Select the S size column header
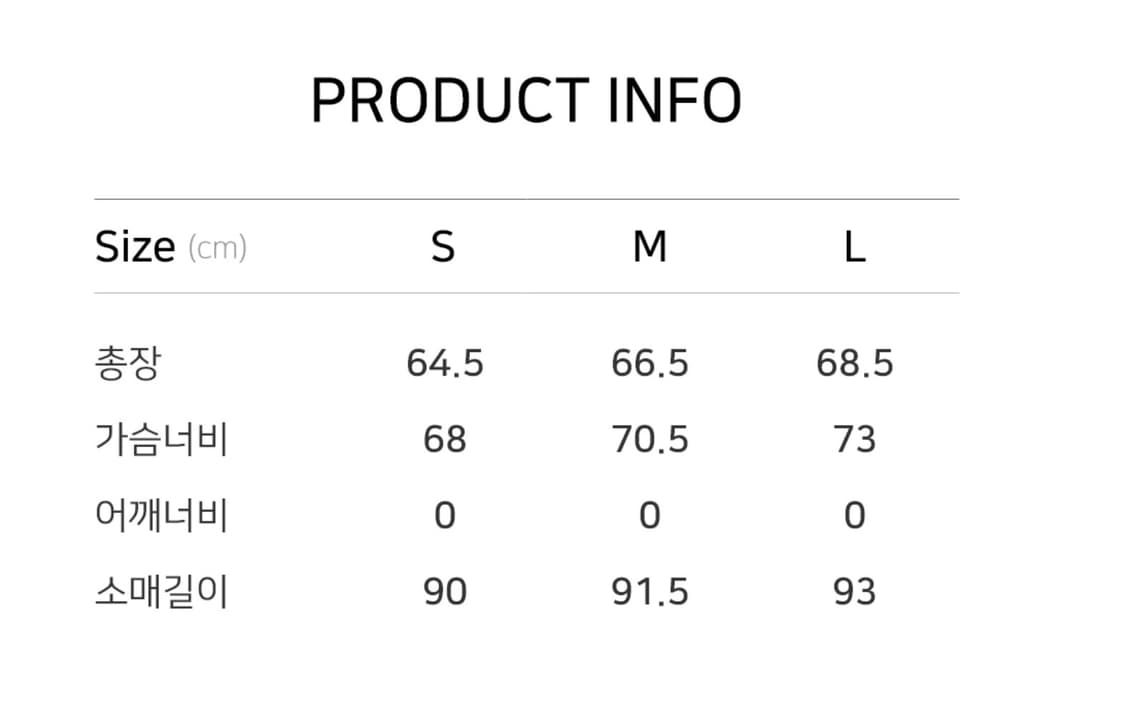This screenshot has height=724, width=1125. tap(443, 246)
